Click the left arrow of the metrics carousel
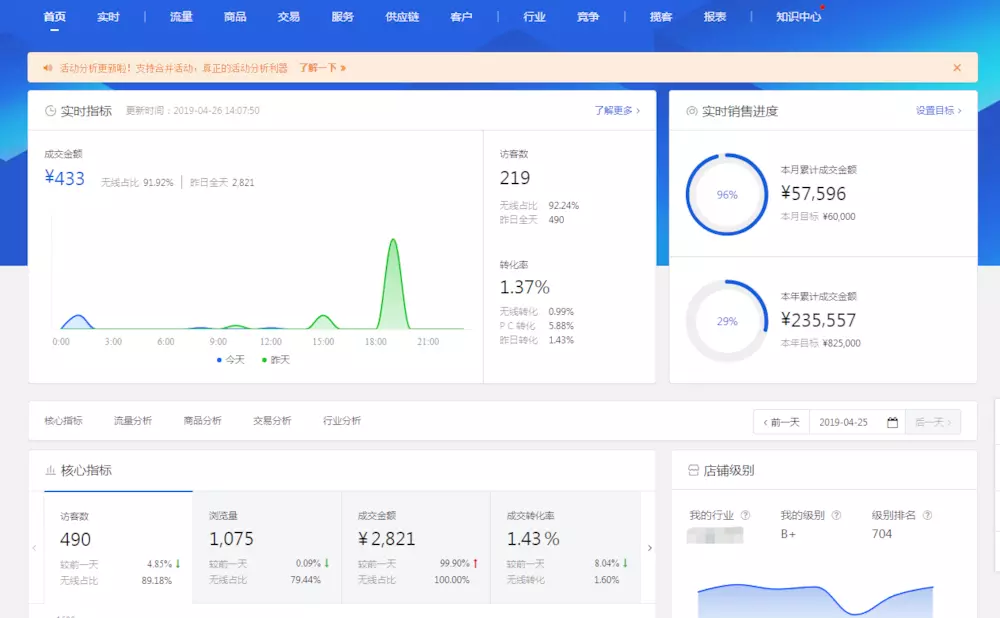 pos(35,548)
